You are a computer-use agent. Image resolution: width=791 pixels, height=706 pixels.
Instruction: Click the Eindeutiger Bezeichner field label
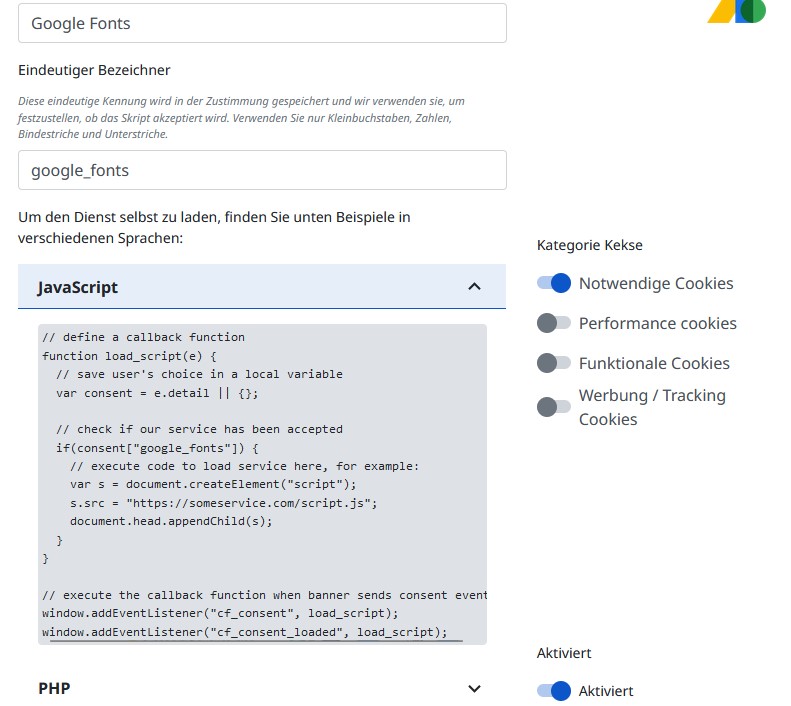point(94,70)
